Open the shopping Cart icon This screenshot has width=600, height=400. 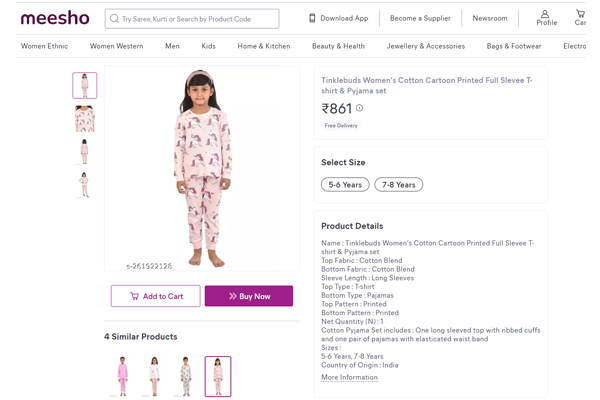(x=581, y=15)
